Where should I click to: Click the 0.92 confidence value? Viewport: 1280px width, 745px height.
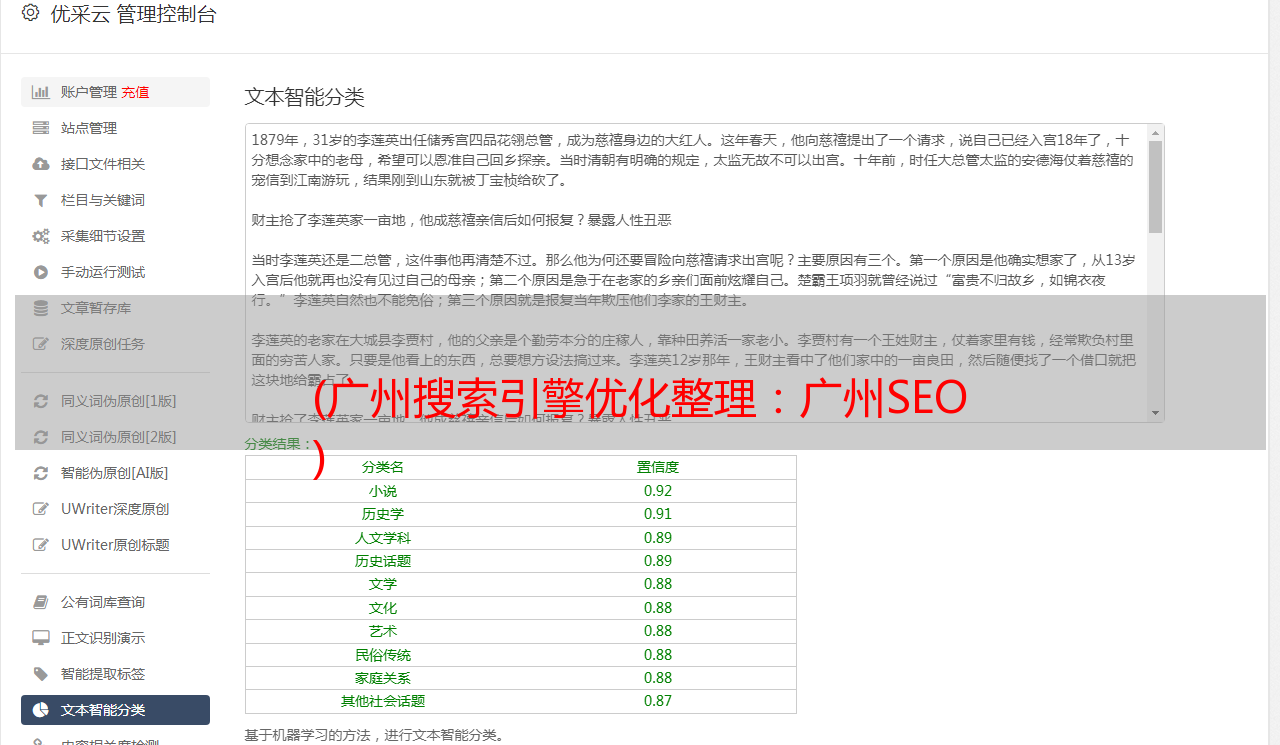click(x=658, y=491)
